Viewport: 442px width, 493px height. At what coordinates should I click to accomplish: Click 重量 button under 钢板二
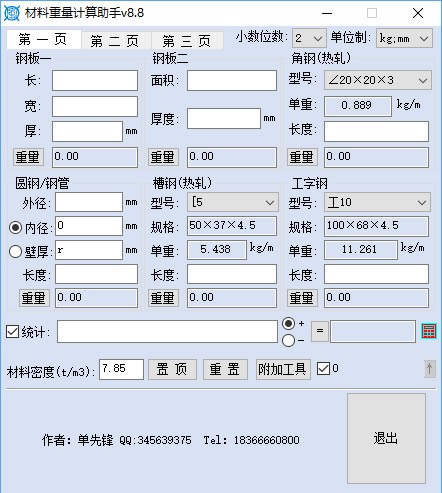click(163, 157)
